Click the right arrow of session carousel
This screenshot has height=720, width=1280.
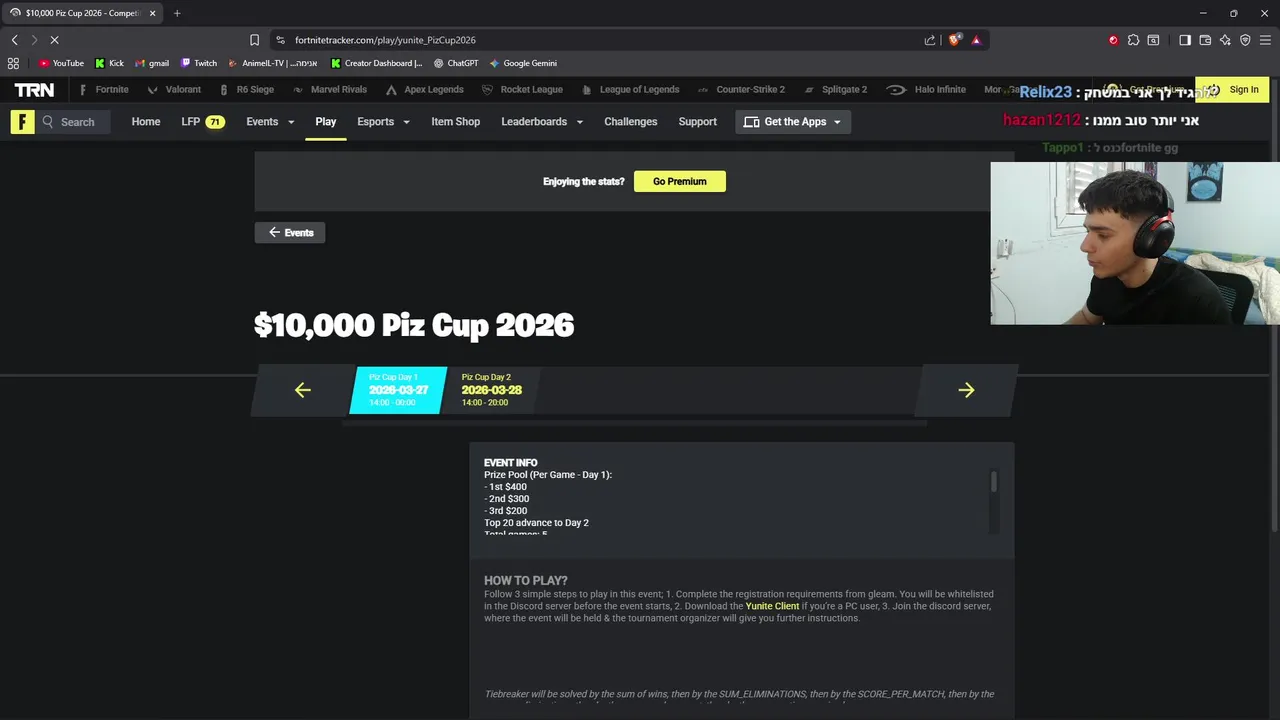tap(966, 390)
